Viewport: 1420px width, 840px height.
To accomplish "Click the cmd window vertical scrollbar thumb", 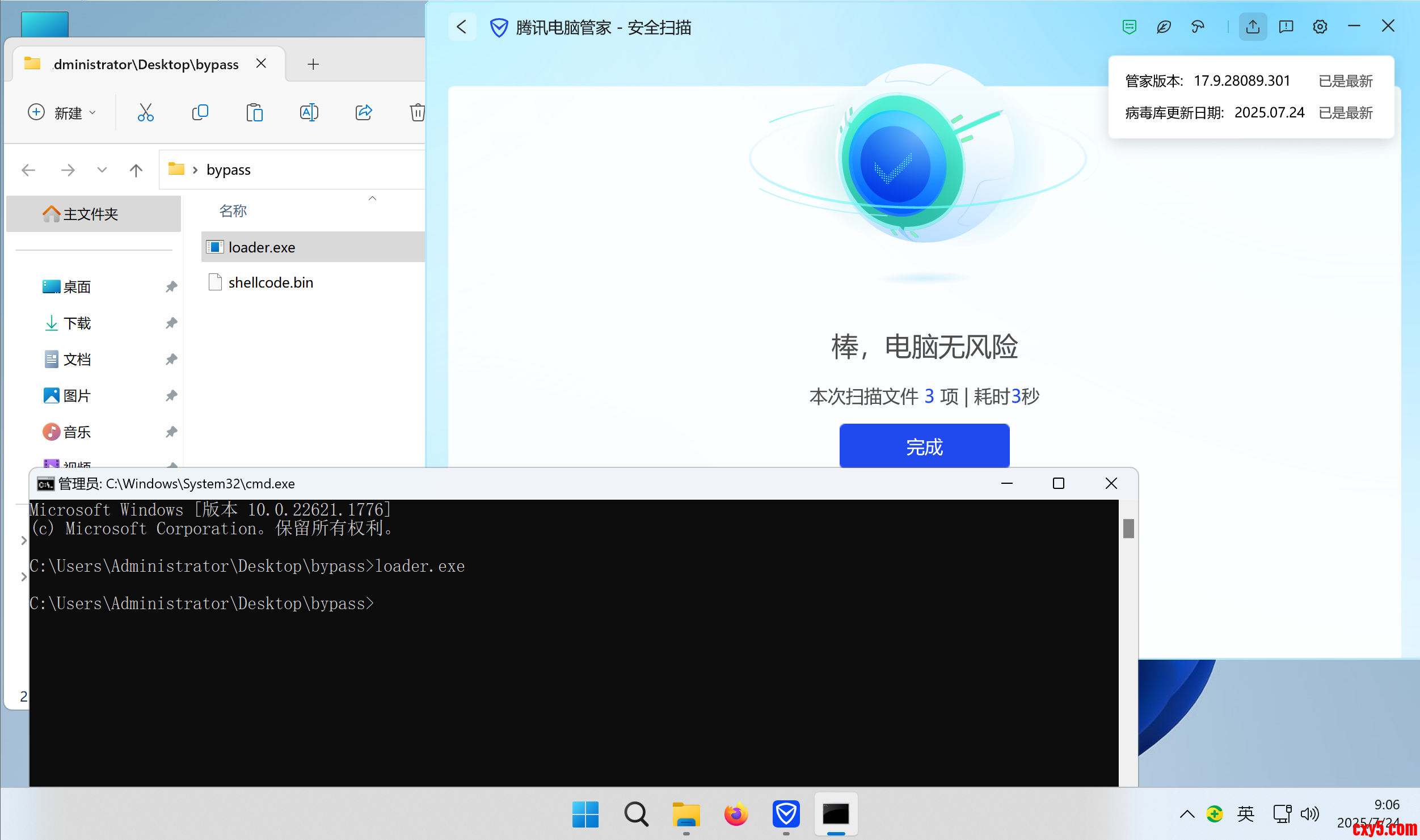I will 1128,528.
